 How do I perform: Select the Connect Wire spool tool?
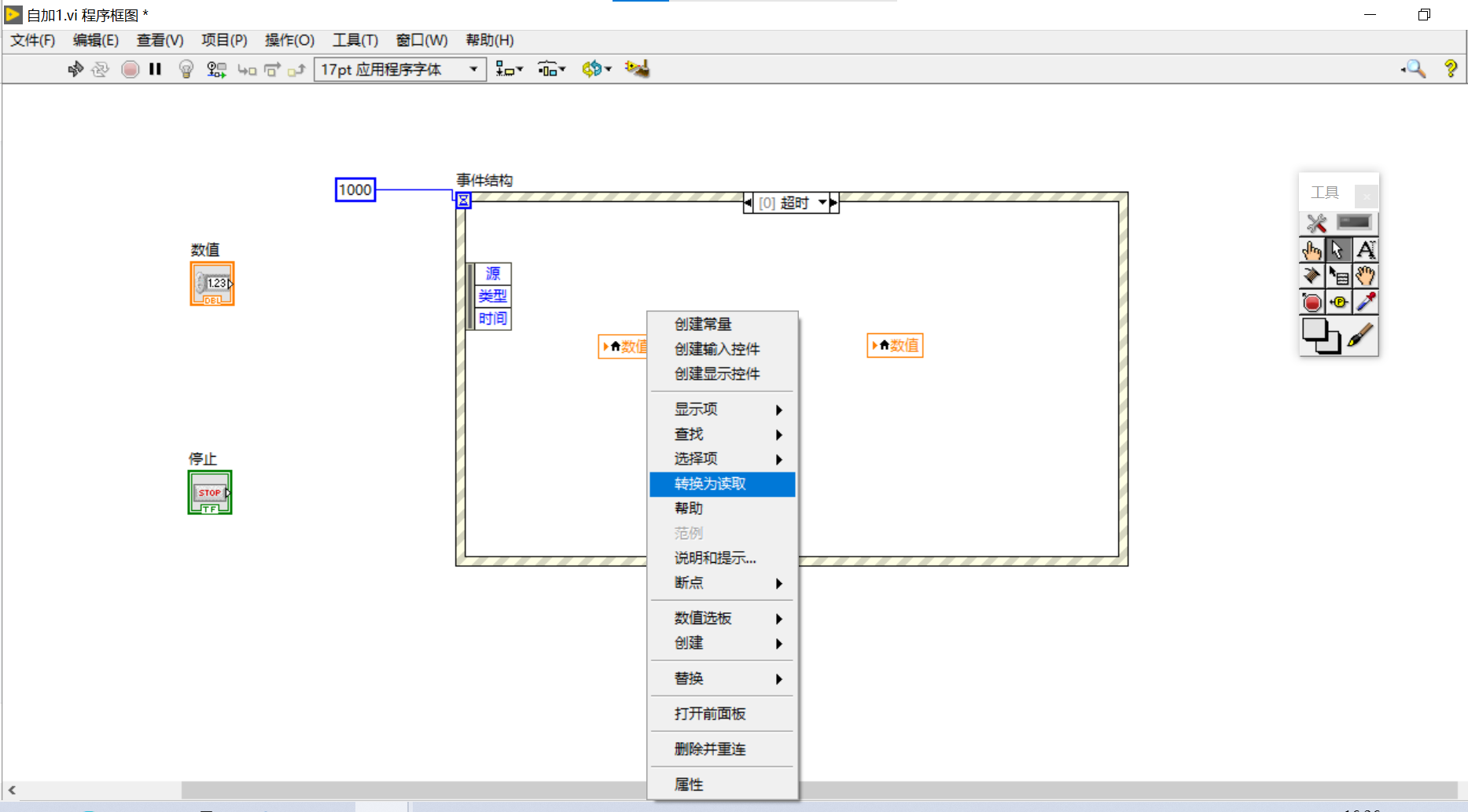(x=1312, y=276)
